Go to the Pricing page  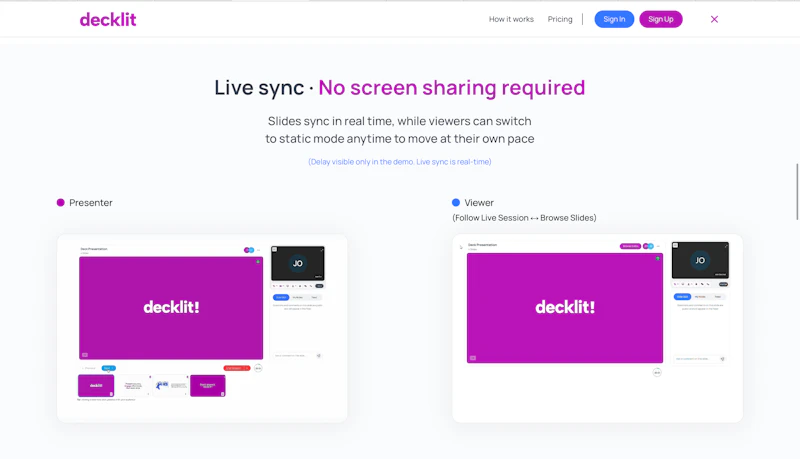click(x=560, y=19)
